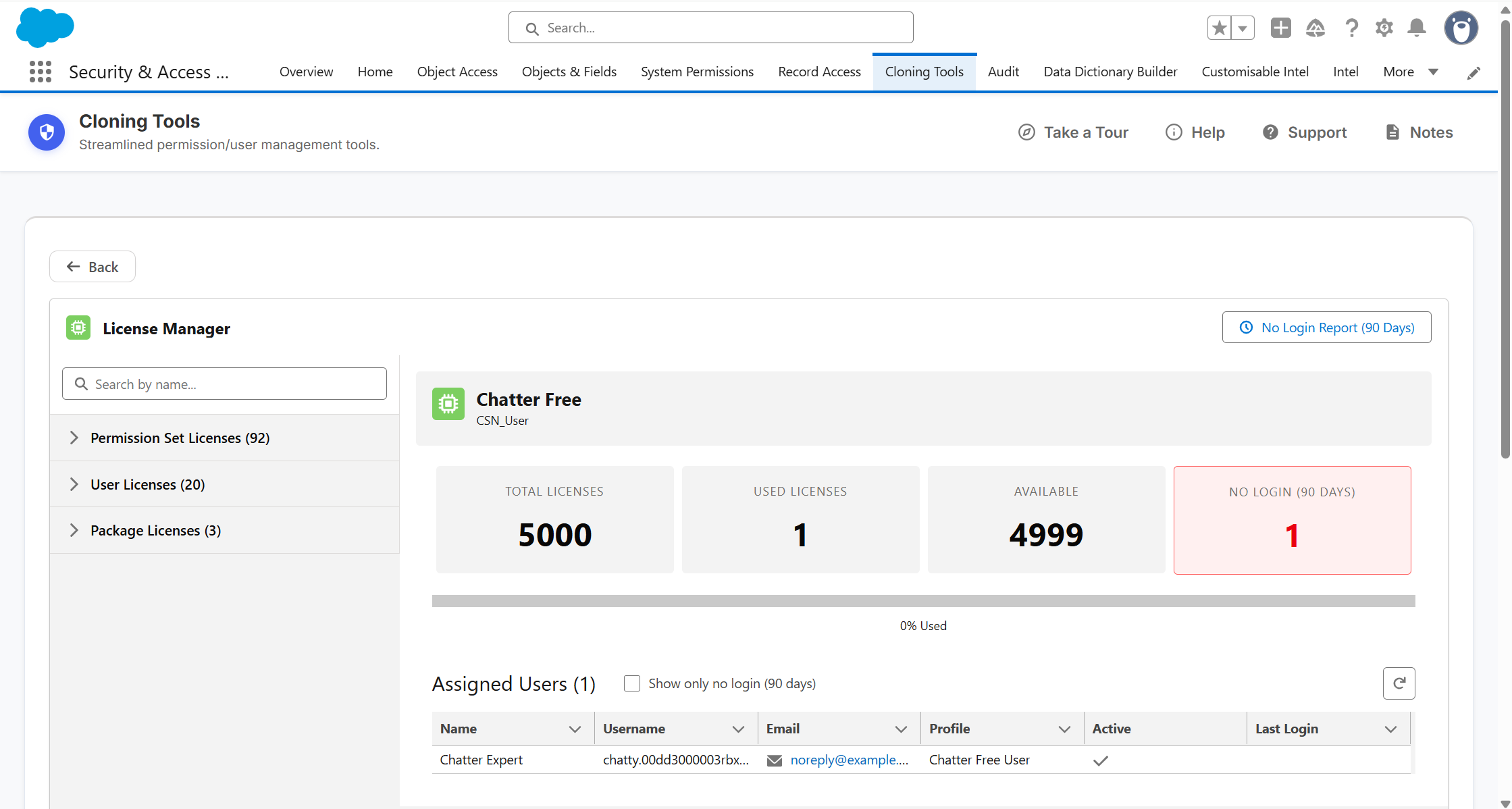The width and height of the screenshot is (1512, 809).
Task: Open the No Login Report (90 Days)
Action: [x=1326, y=328]
